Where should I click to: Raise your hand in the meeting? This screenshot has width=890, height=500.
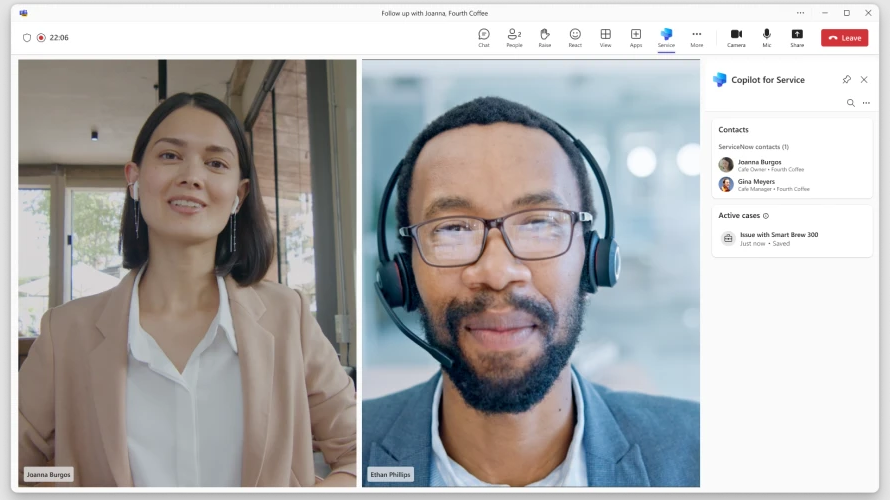coord(545,37)
